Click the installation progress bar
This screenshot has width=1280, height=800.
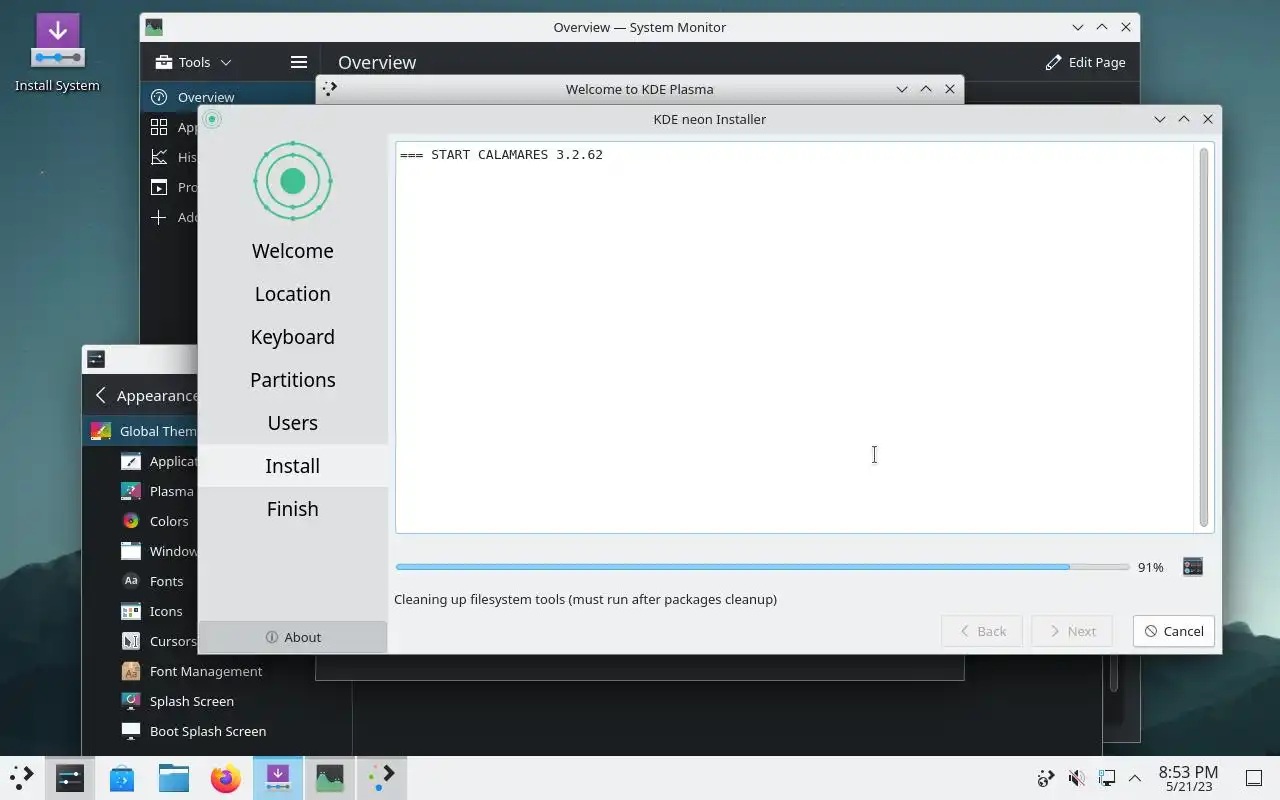tap(762, 567)
